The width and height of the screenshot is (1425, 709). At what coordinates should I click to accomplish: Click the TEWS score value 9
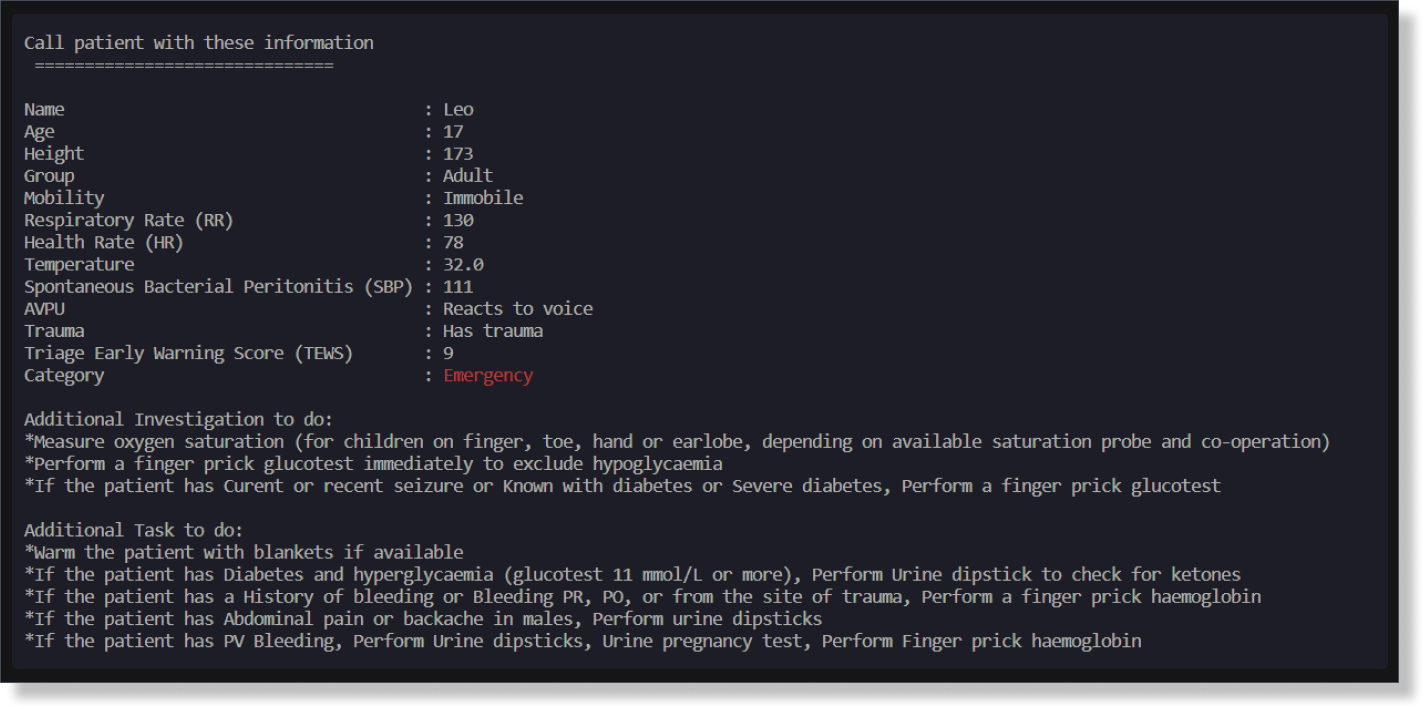[448, 353]
